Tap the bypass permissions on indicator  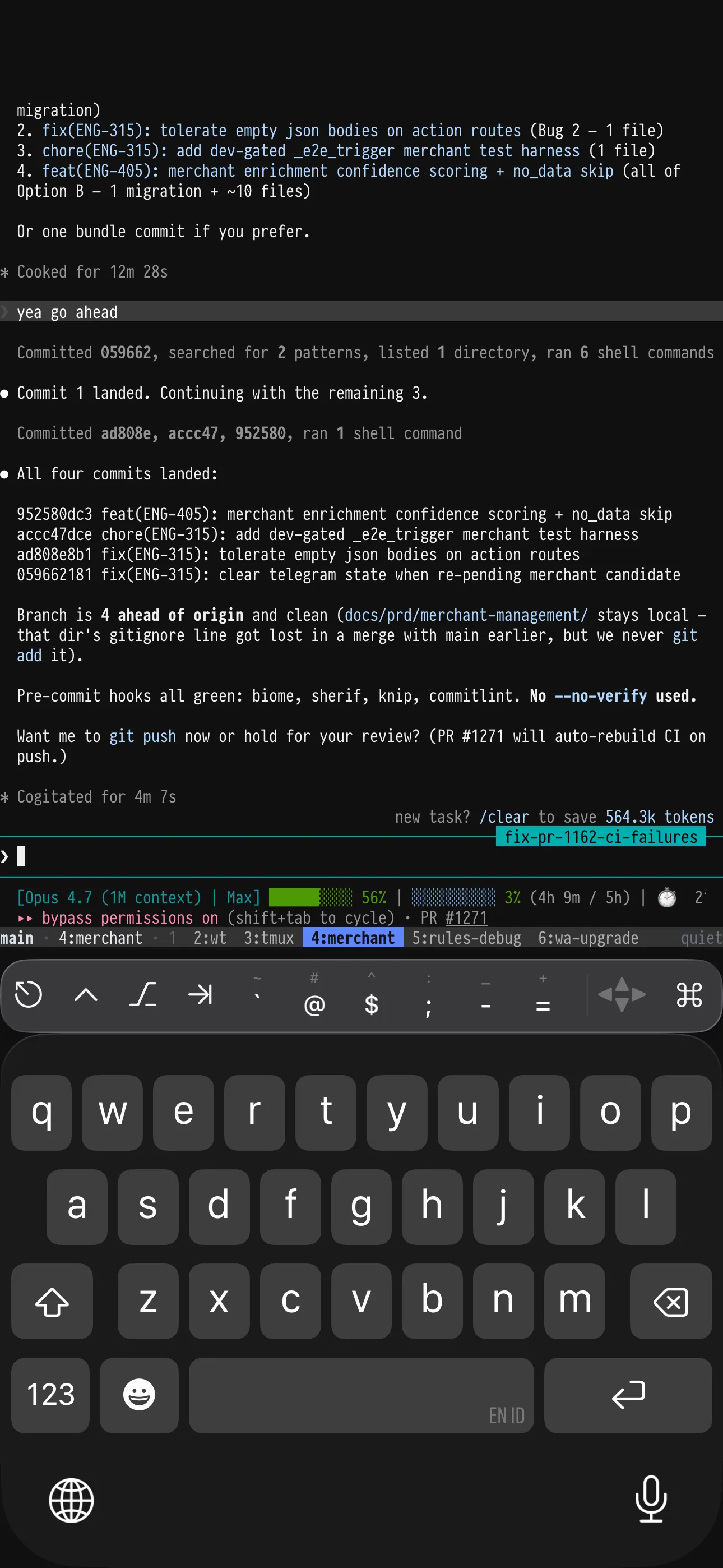tap(129, 918)
